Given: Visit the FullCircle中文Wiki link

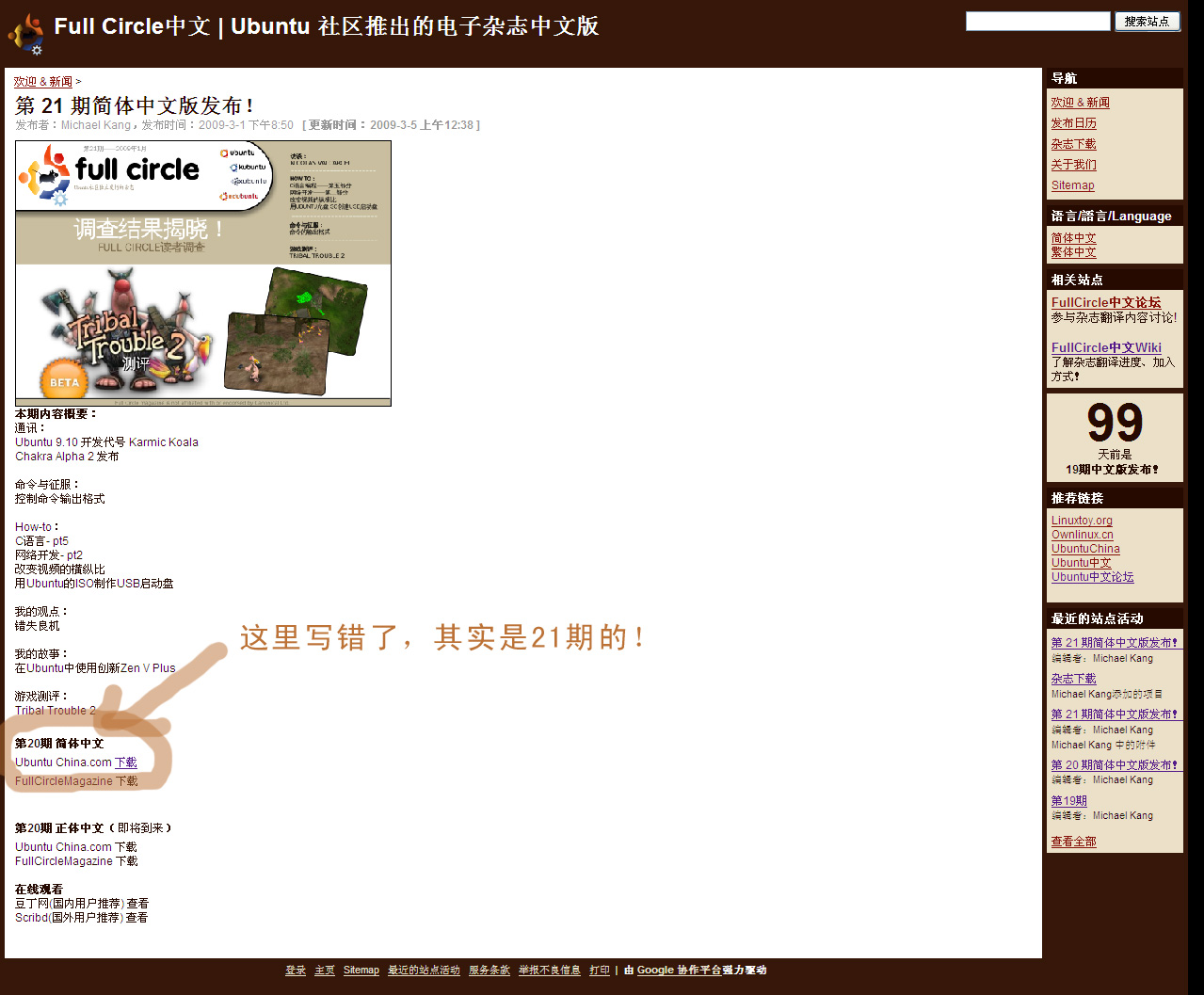Looking at the screenshot, I should coord(1106,347).
